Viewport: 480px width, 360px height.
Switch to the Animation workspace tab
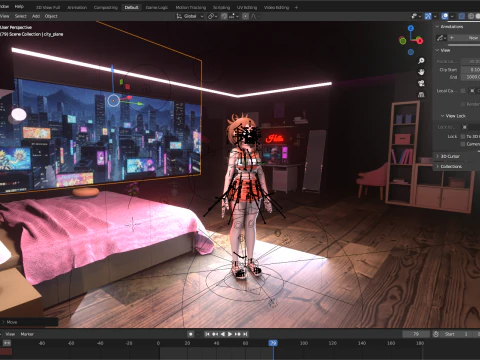coord(77,7)
